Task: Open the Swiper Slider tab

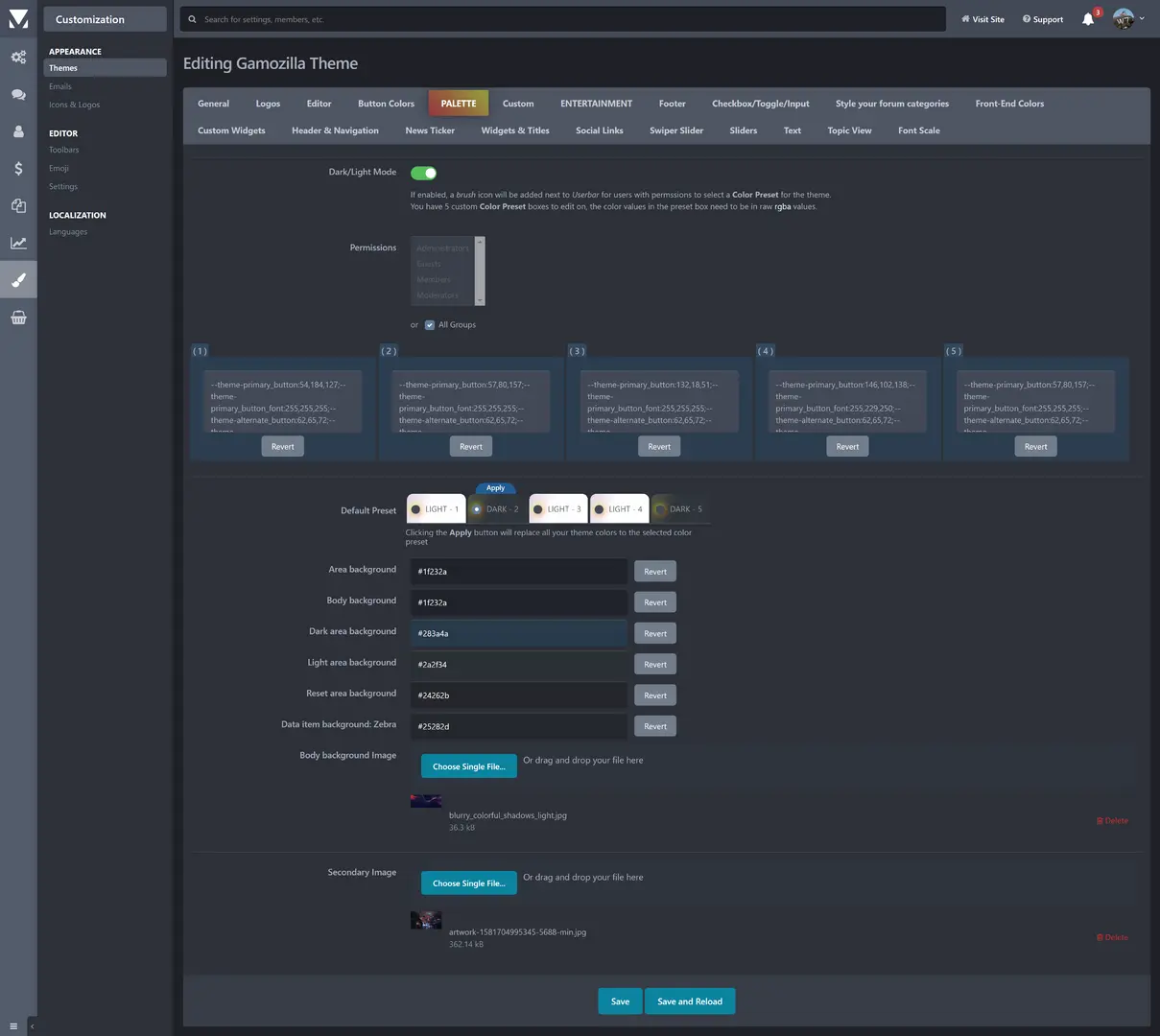Action: point(676,130)
